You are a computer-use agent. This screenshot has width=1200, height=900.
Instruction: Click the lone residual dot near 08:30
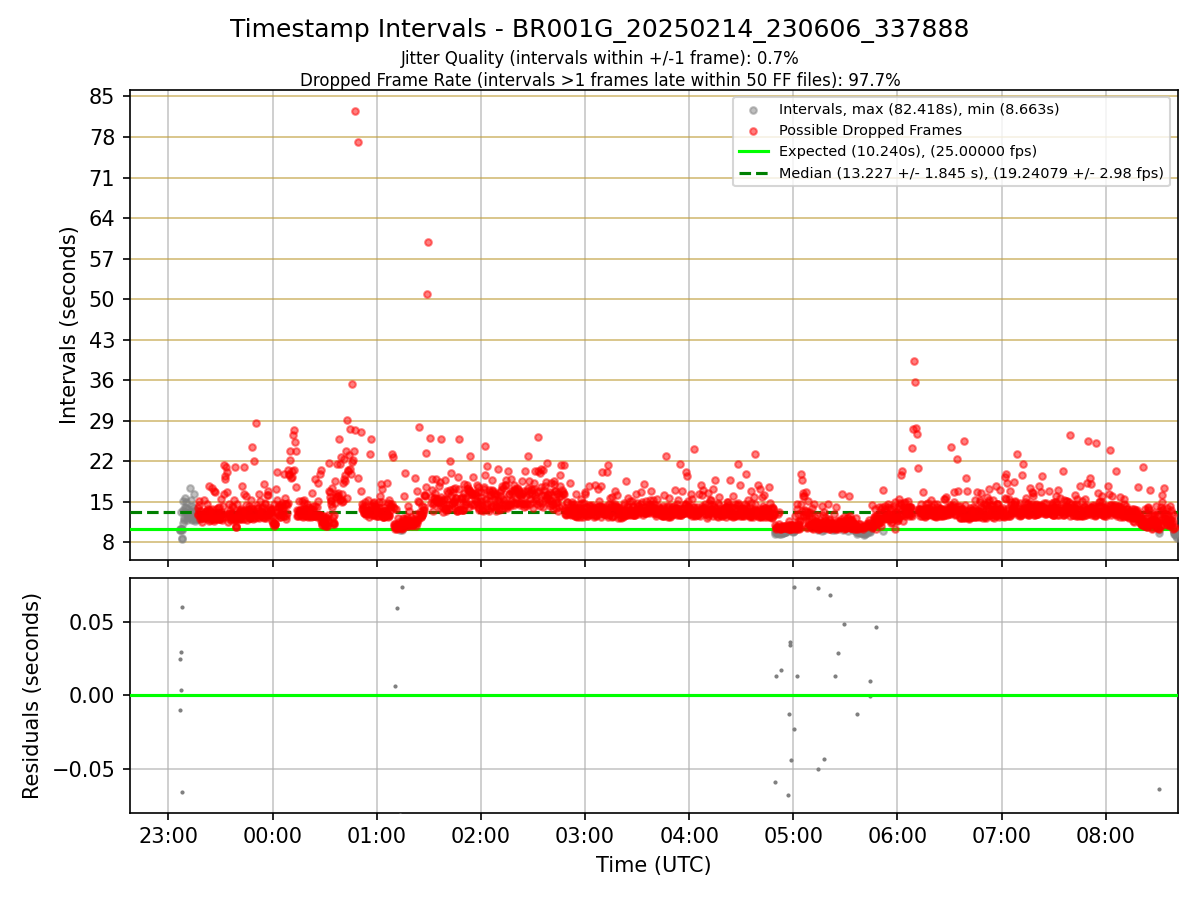coord(1159,789)
